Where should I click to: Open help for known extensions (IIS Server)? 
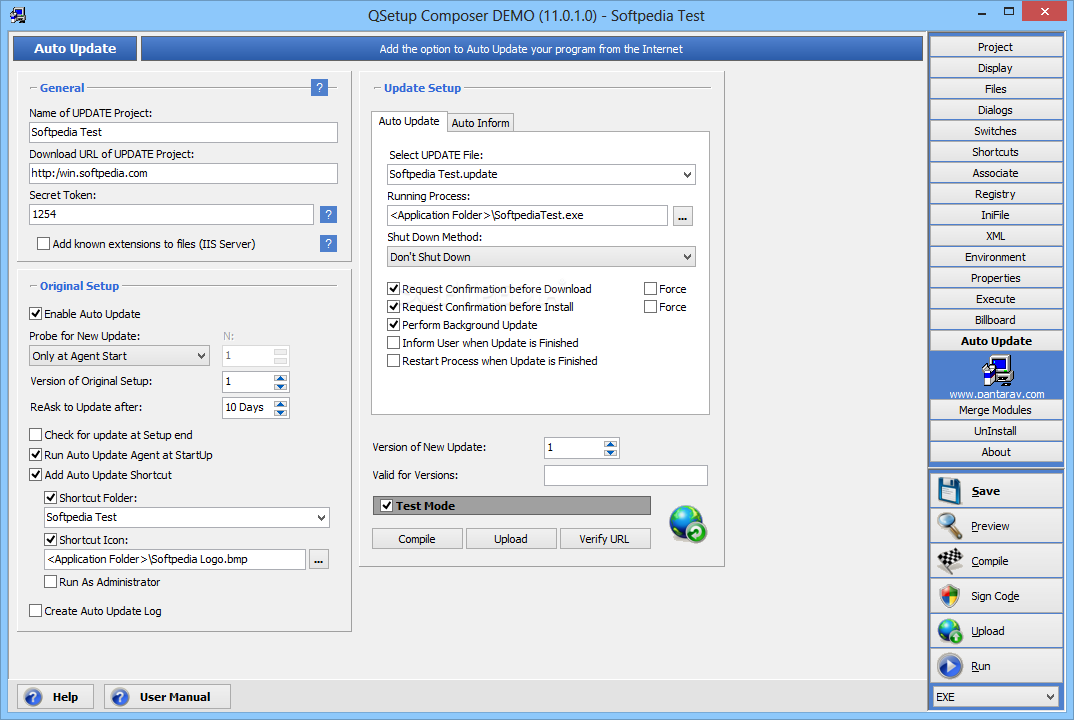pos(329,243)
